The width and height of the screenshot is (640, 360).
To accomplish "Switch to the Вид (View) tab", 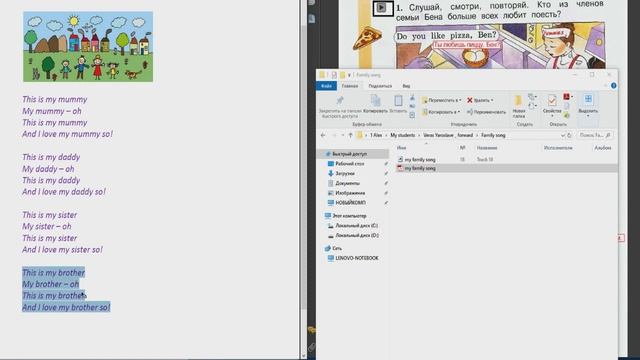I will point(406,86).
